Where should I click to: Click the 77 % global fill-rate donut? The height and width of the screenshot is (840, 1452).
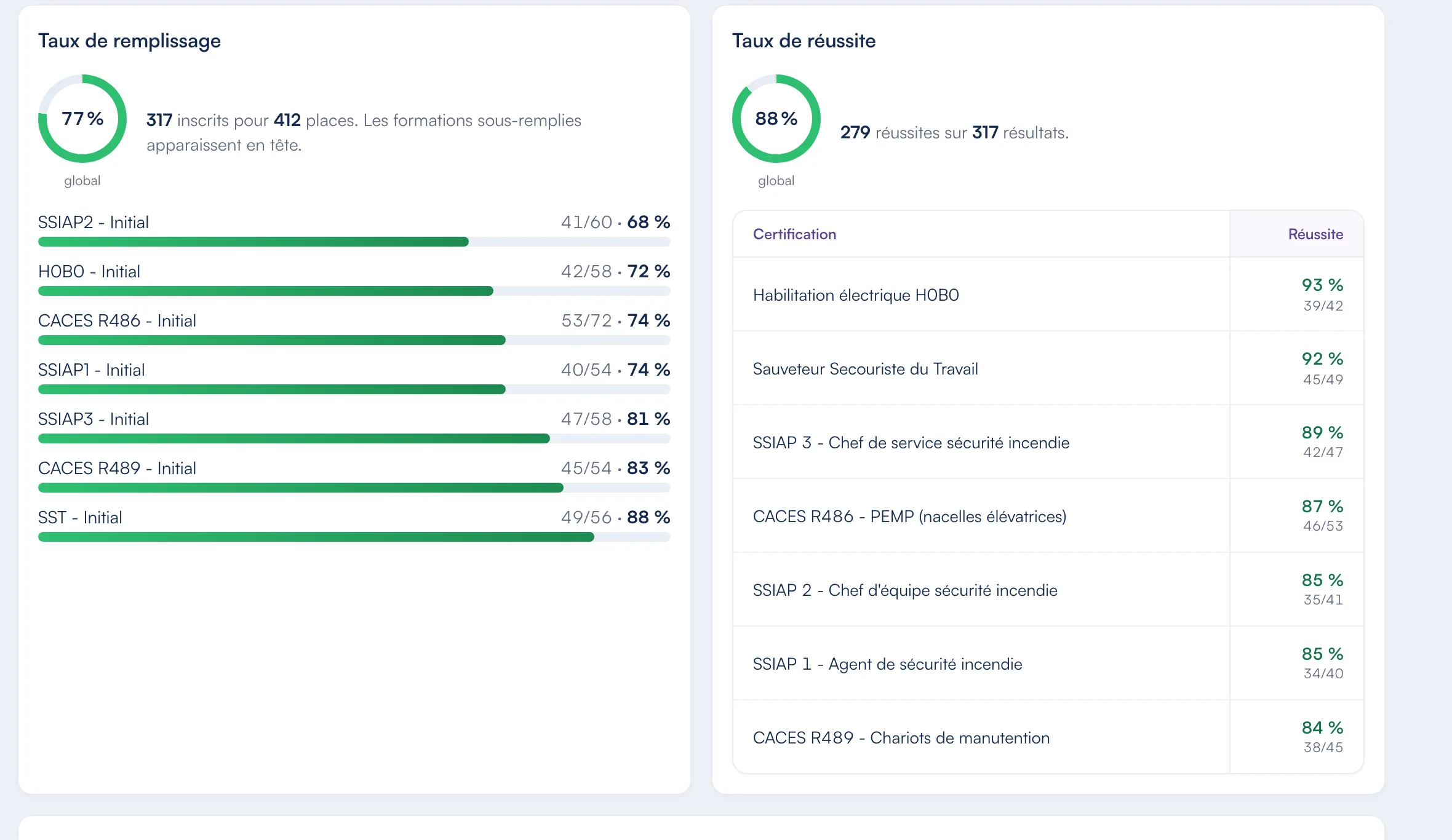click(x=82, y=119)
